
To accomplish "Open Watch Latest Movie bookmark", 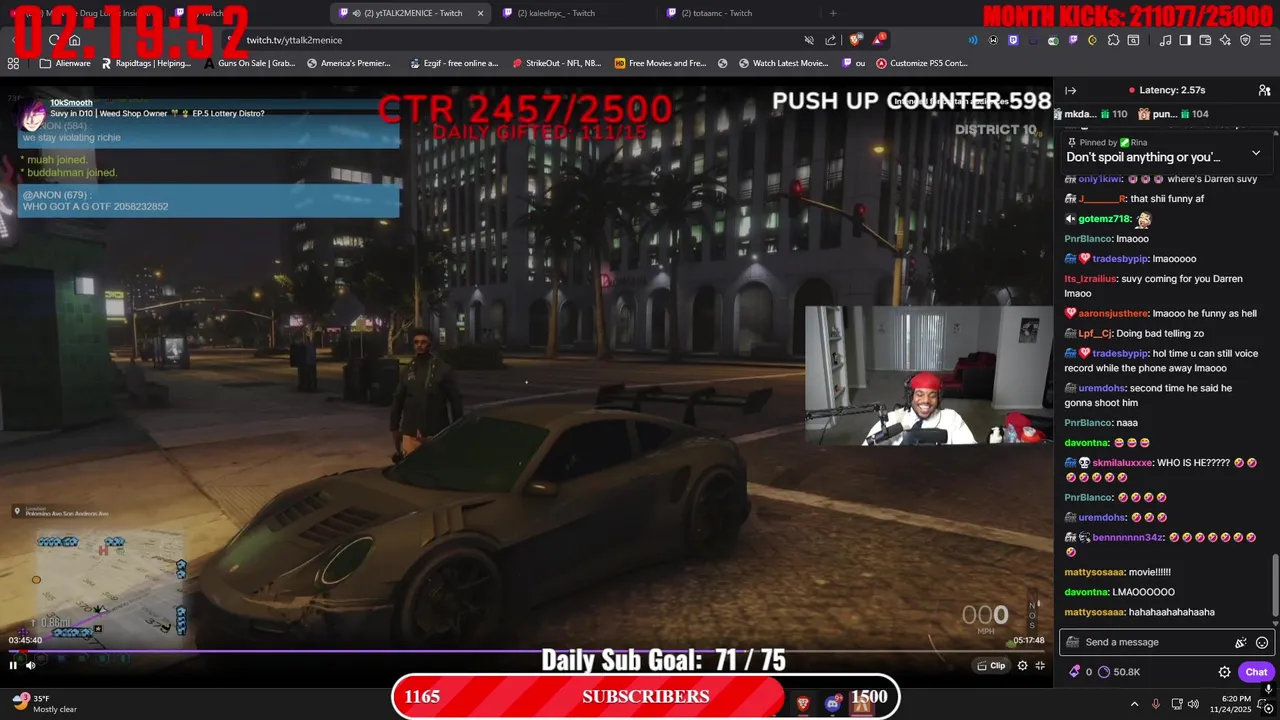I will click(784, 63).
